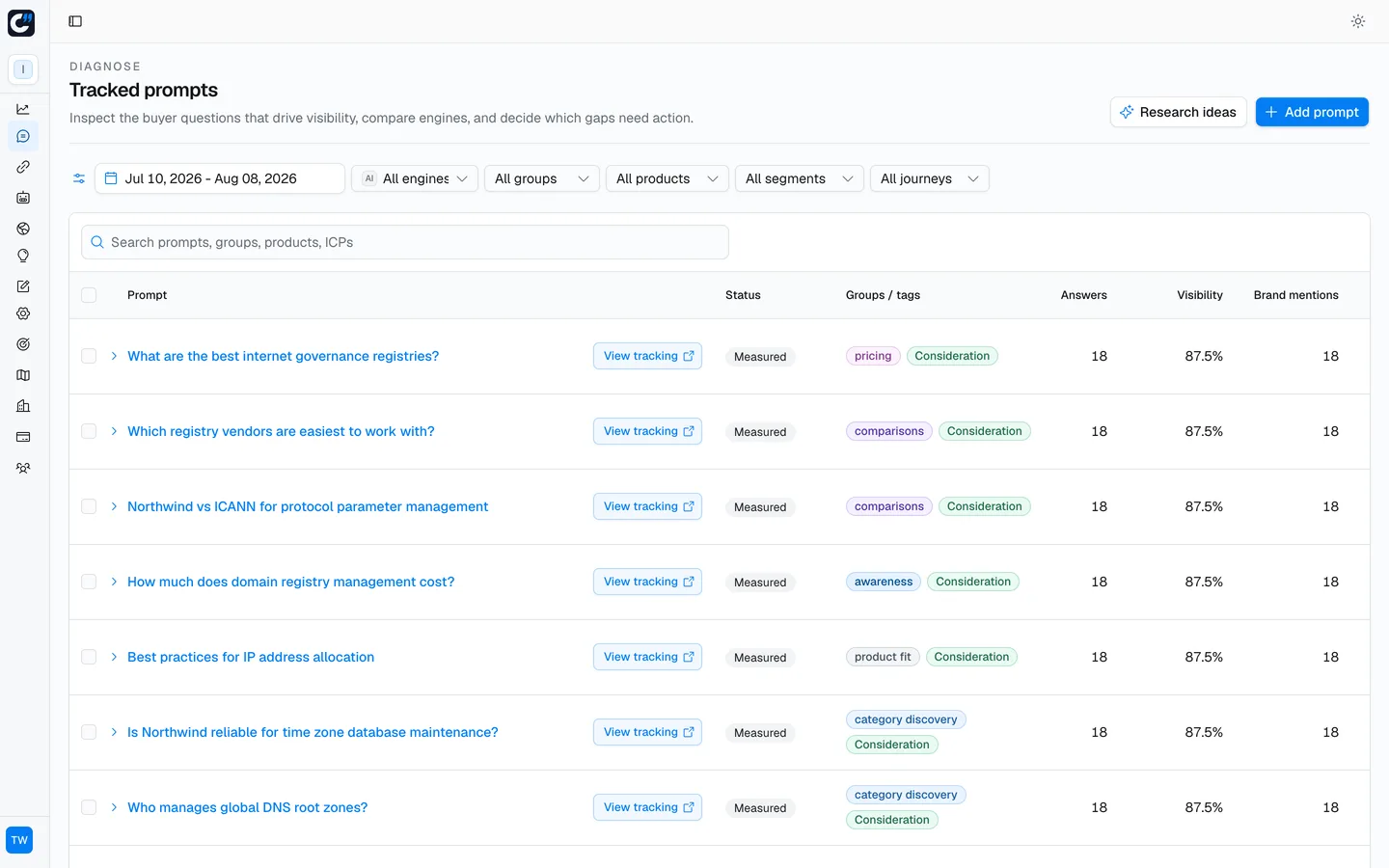Viewport: 1389px width, 868px height.
Task: Click the awareness tag
Action: point(884,582)
